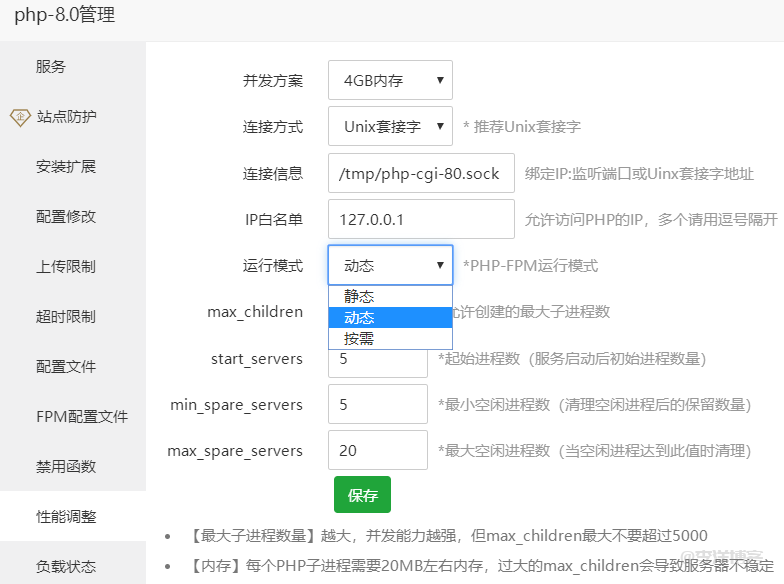Collapse the 运行模式 dropdown

click(390, 265)
